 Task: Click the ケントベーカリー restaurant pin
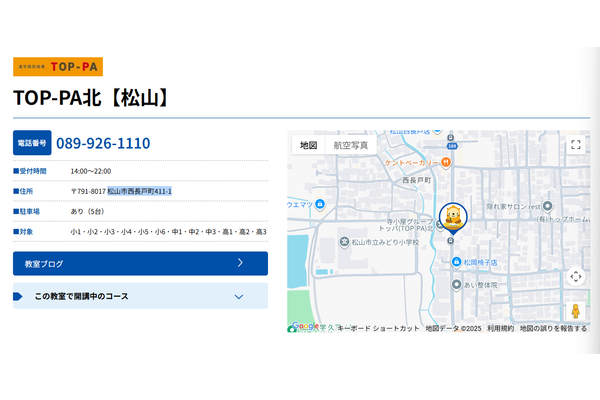(445, 163)
